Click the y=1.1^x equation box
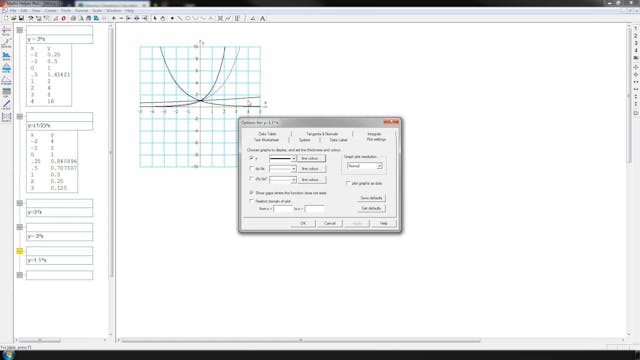 pos(60,260)
